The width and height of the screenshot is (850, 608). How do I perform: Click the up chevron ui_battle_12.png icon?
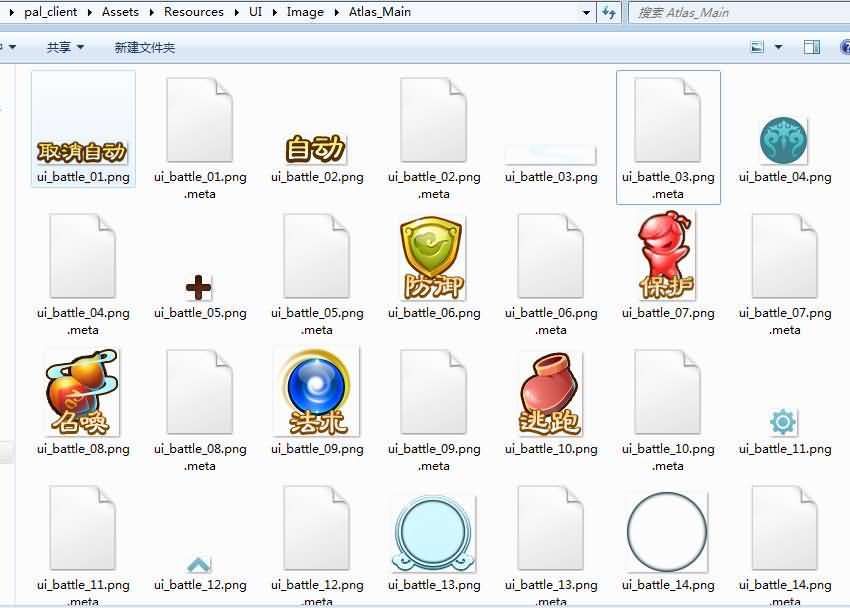[199, 565]
